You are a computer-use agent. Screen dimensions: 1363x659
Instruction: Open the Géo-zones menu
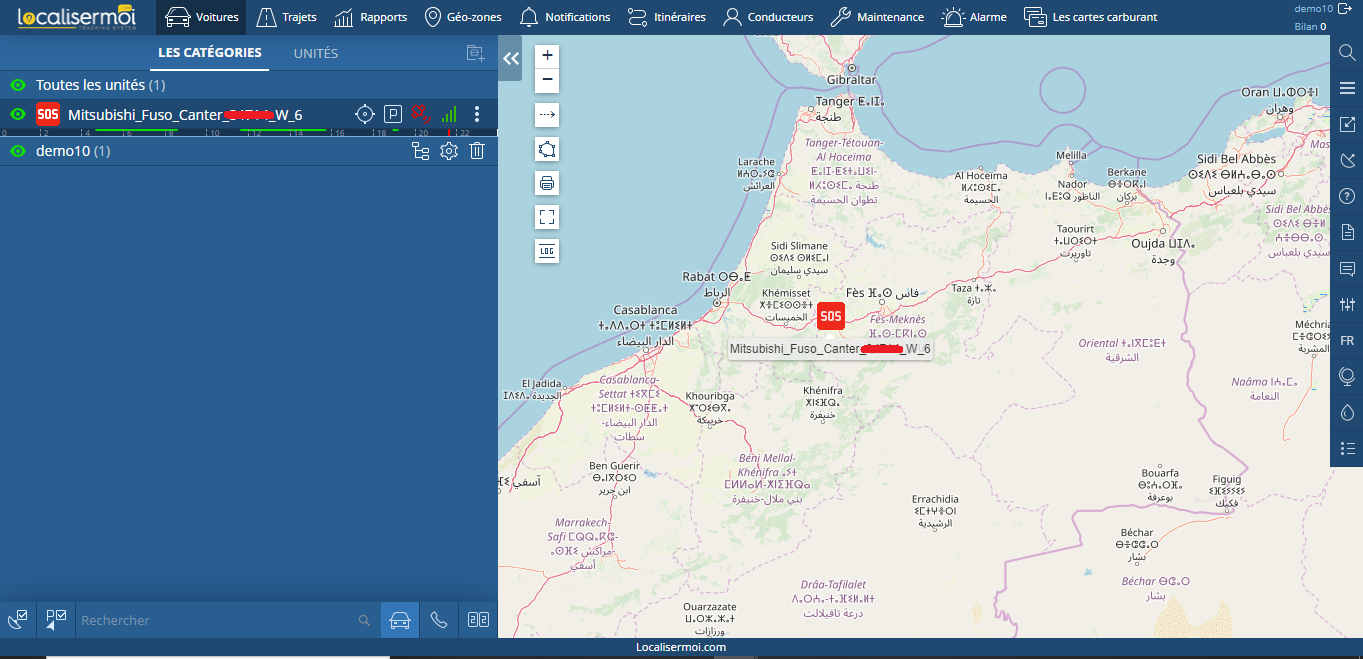pyautogui.click(x=463, y=17)
